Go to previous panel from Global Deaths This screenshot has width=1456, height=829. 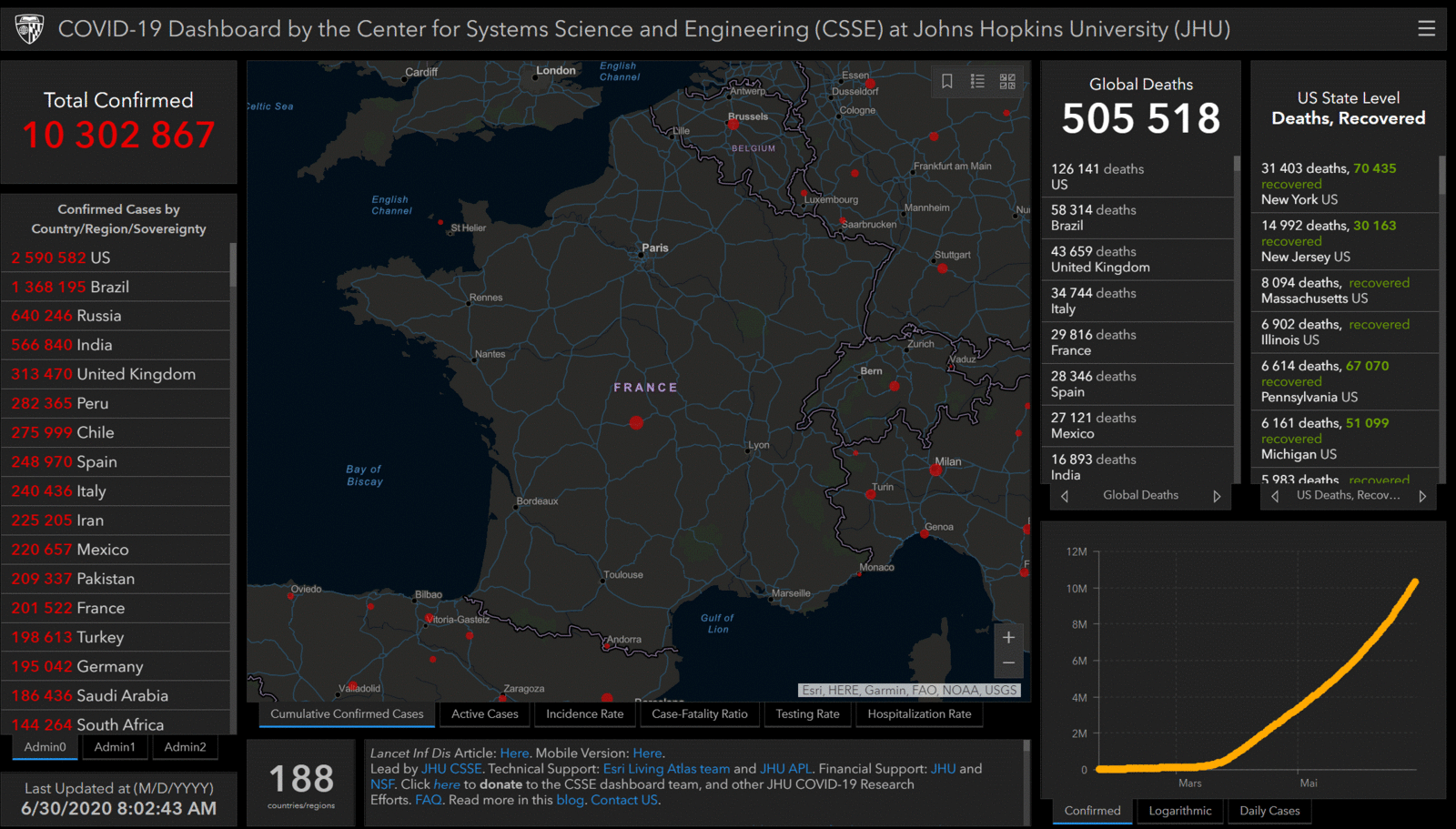[1065, 496]
